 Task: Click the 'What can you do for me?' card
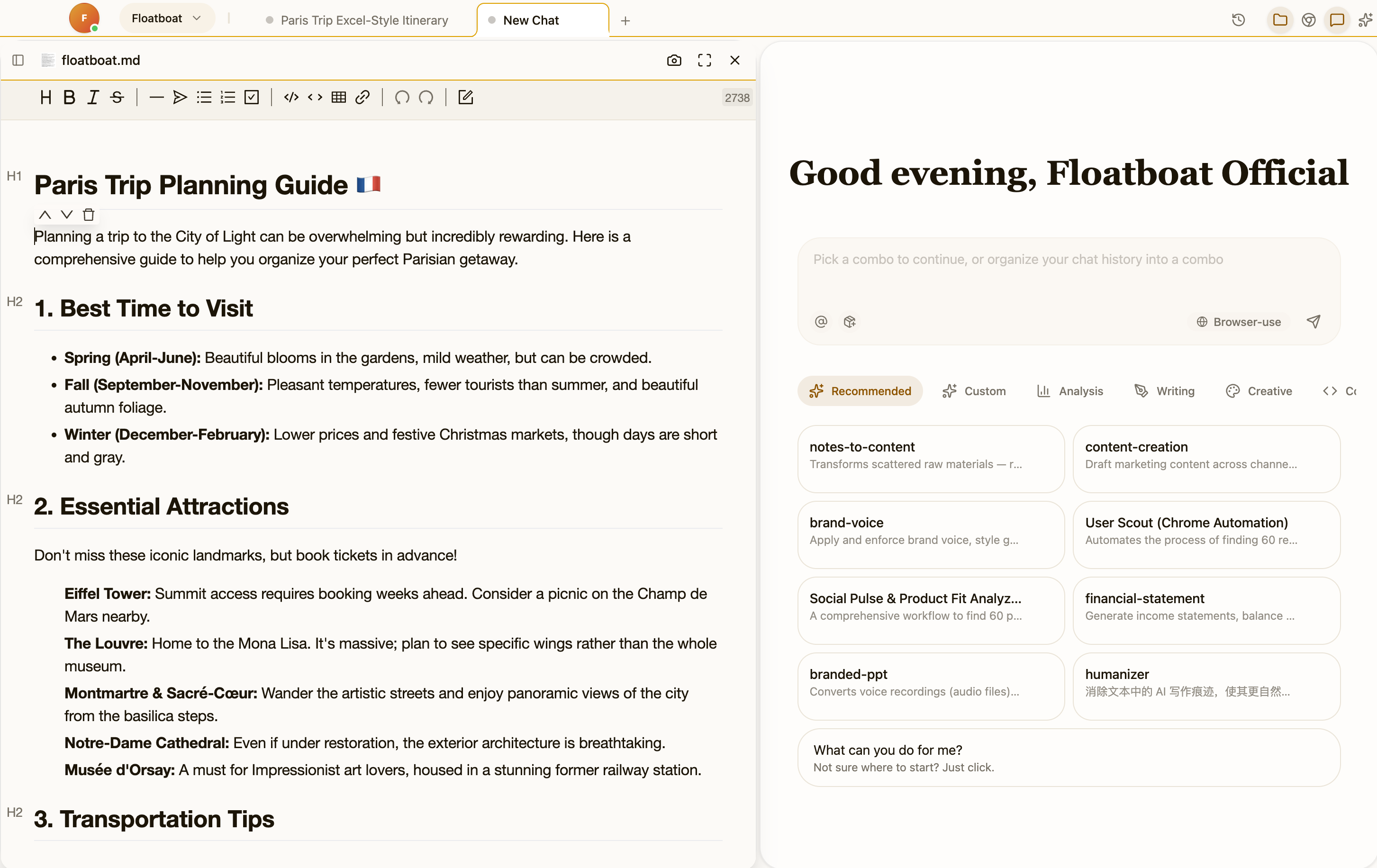coord(1069,758)
